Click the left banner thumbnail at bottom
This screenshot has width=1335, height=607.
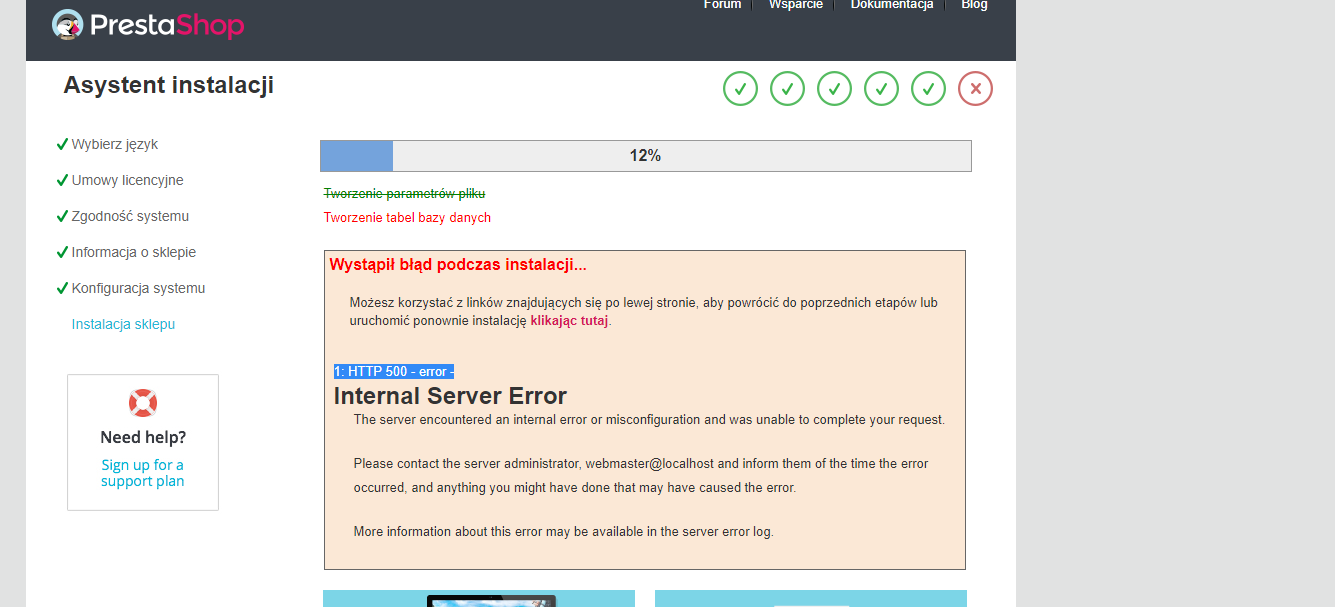[479, 598]
